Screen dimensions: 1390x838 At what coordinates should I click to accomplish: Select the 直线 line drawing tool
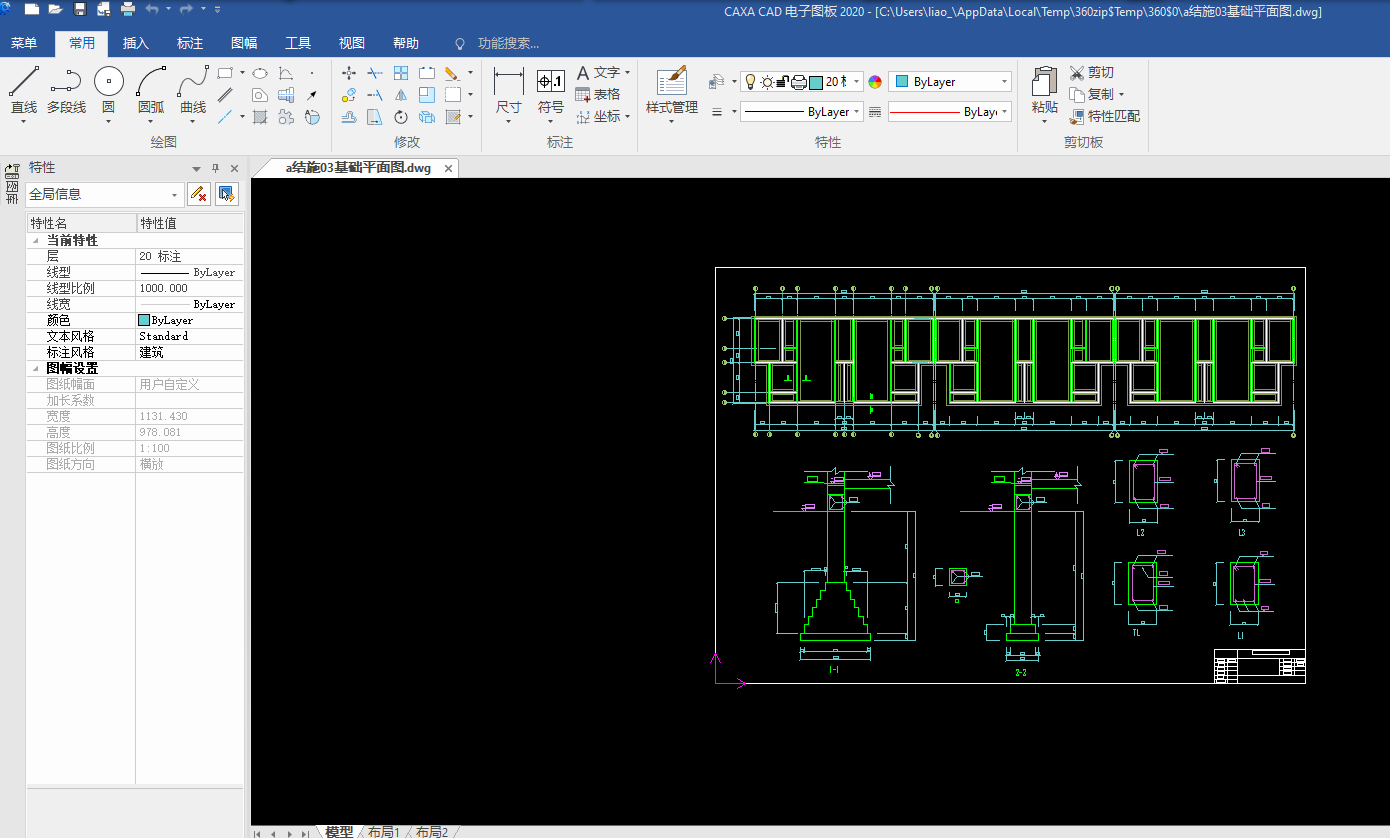click(23, 83)
